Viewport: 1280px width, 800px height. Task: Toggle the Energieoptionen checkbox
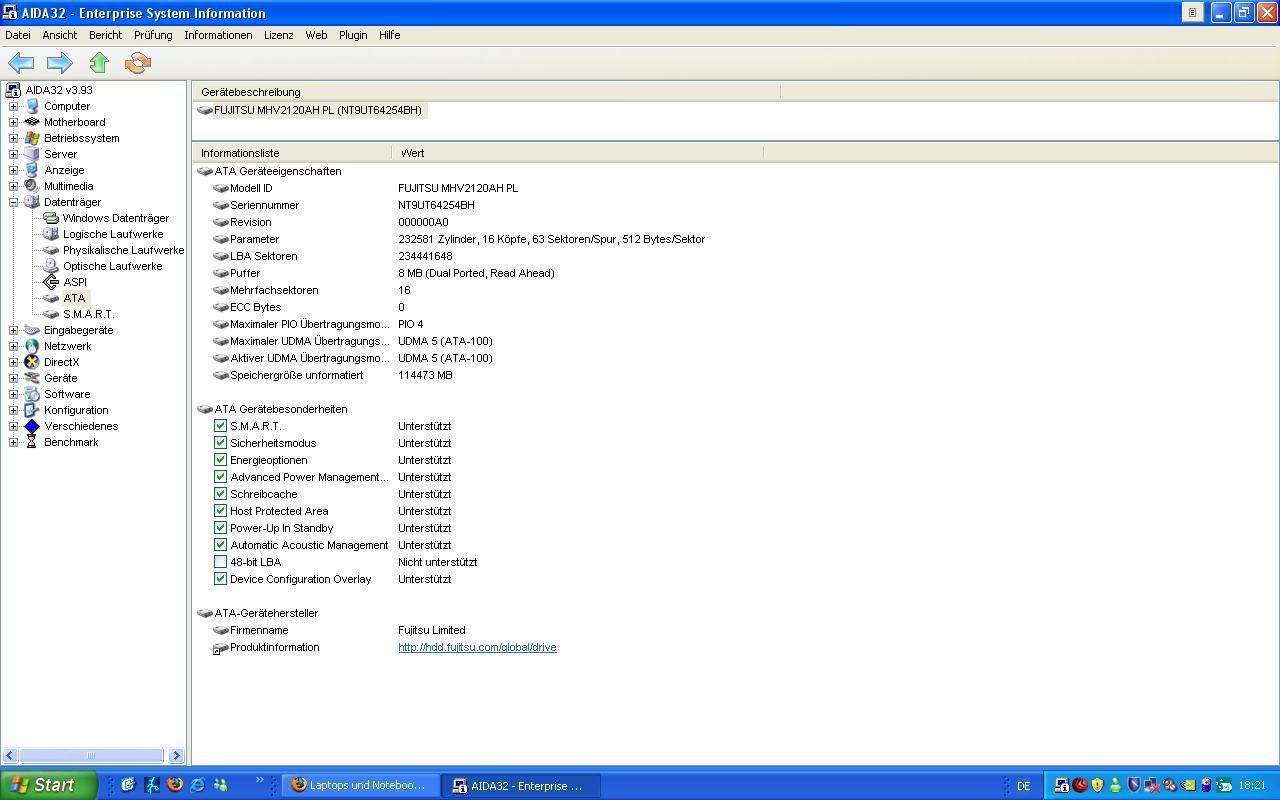pyautogui.click(x=220, y=460)
